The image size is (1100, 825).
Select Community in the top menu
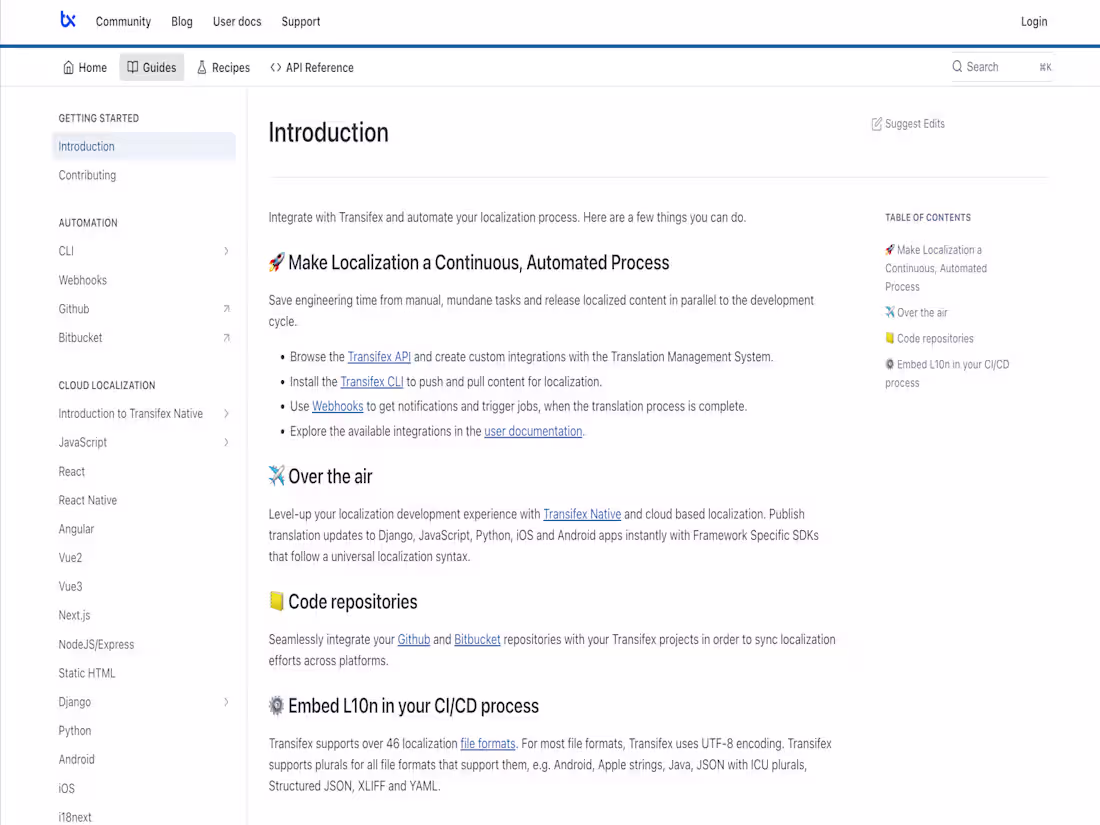[123, 21]
